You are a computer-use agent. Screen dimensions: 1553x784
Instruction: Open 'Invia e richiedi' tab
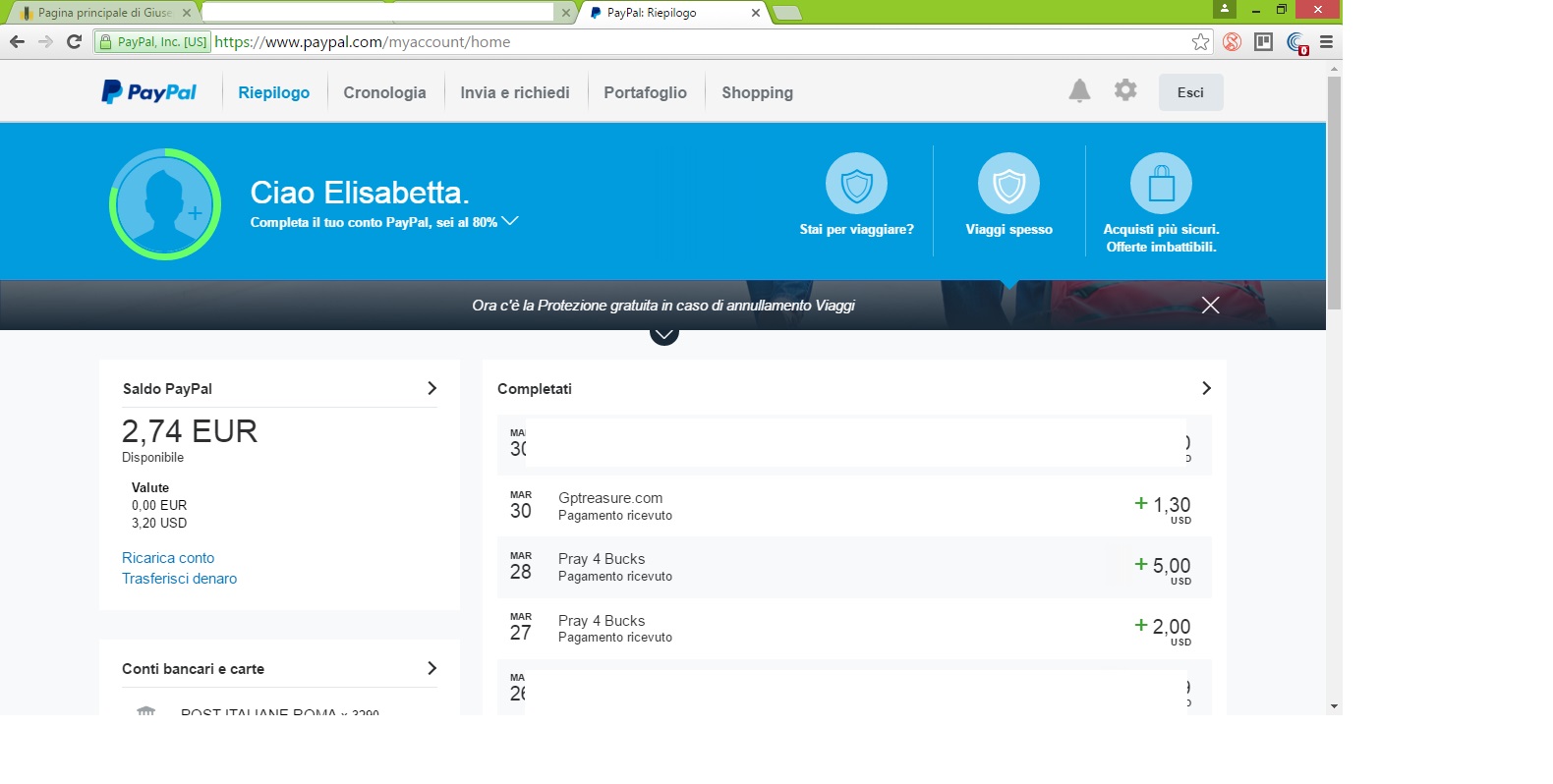515,92
